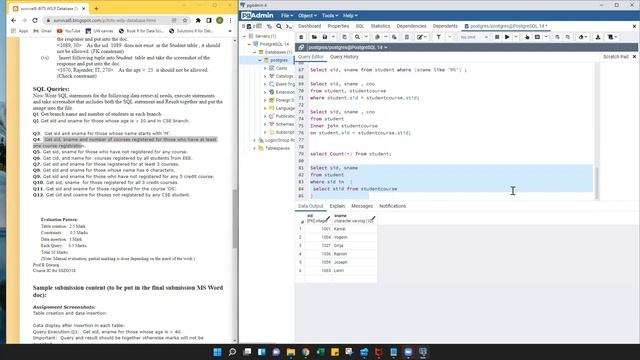
Task: Click the Explain Analyze icon
Action: pos(537,37)
